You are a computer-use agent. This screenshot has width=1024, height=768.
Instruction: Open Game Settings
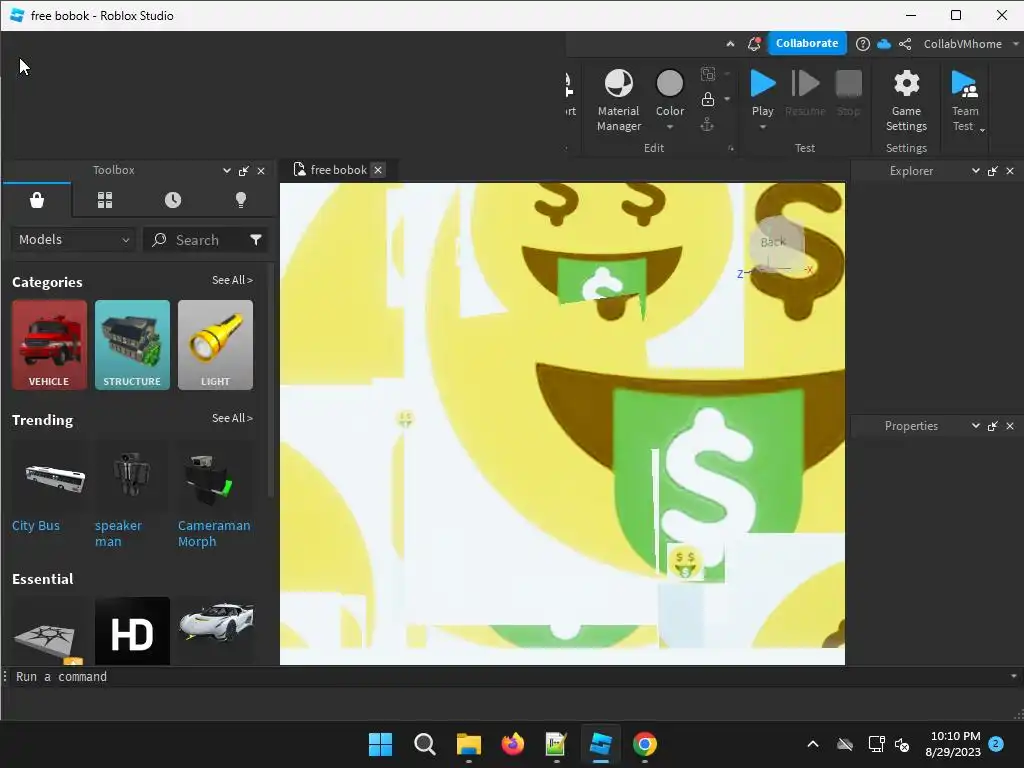(906, 100)
